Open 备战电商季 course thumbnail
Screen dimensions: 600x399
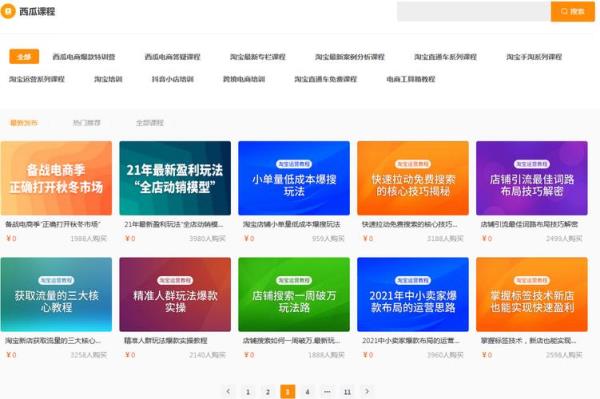click(x=56, y=178)
